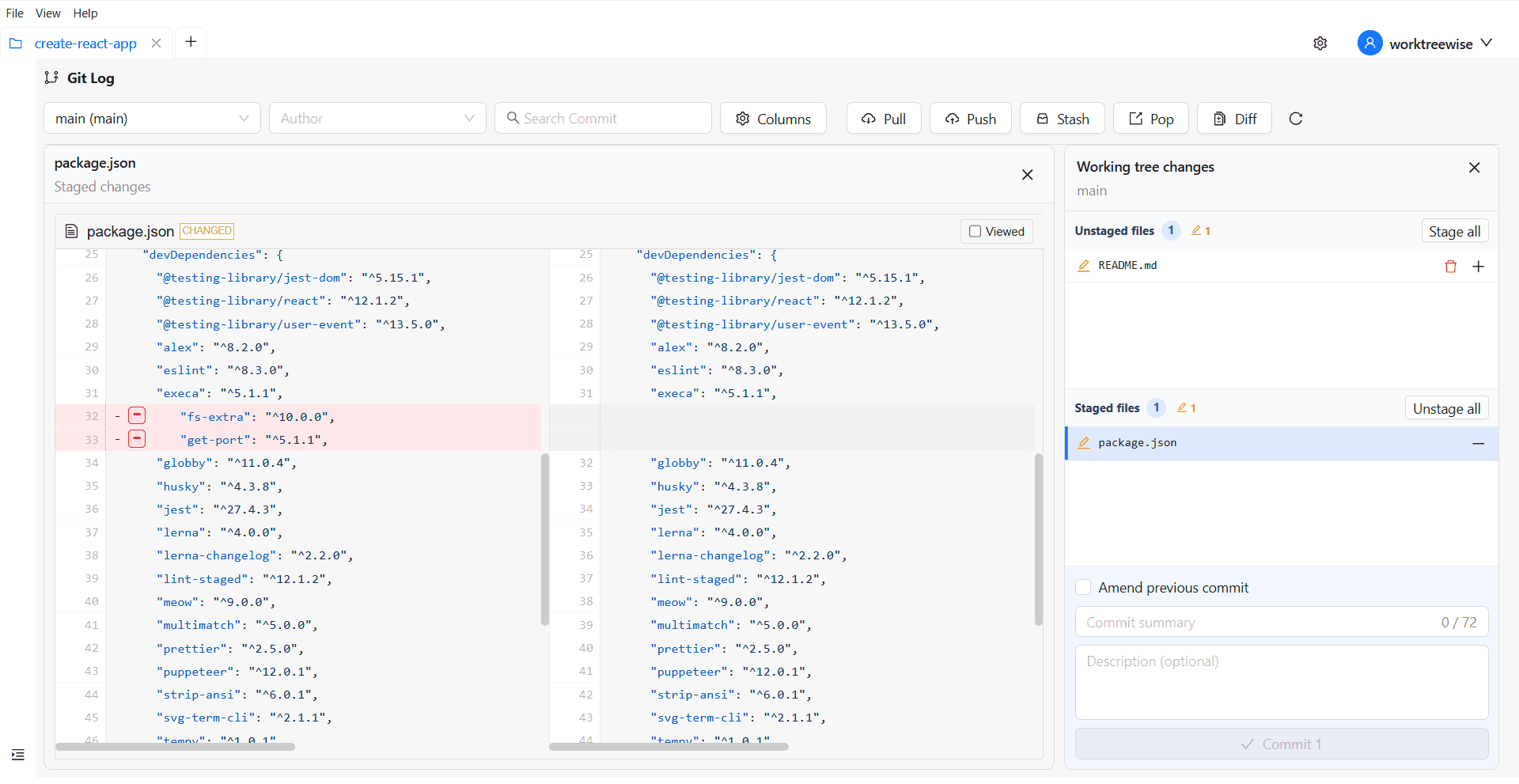Click the Stage all button
The width and height of the screenshot is (1519, 784).
[1455, 231]
